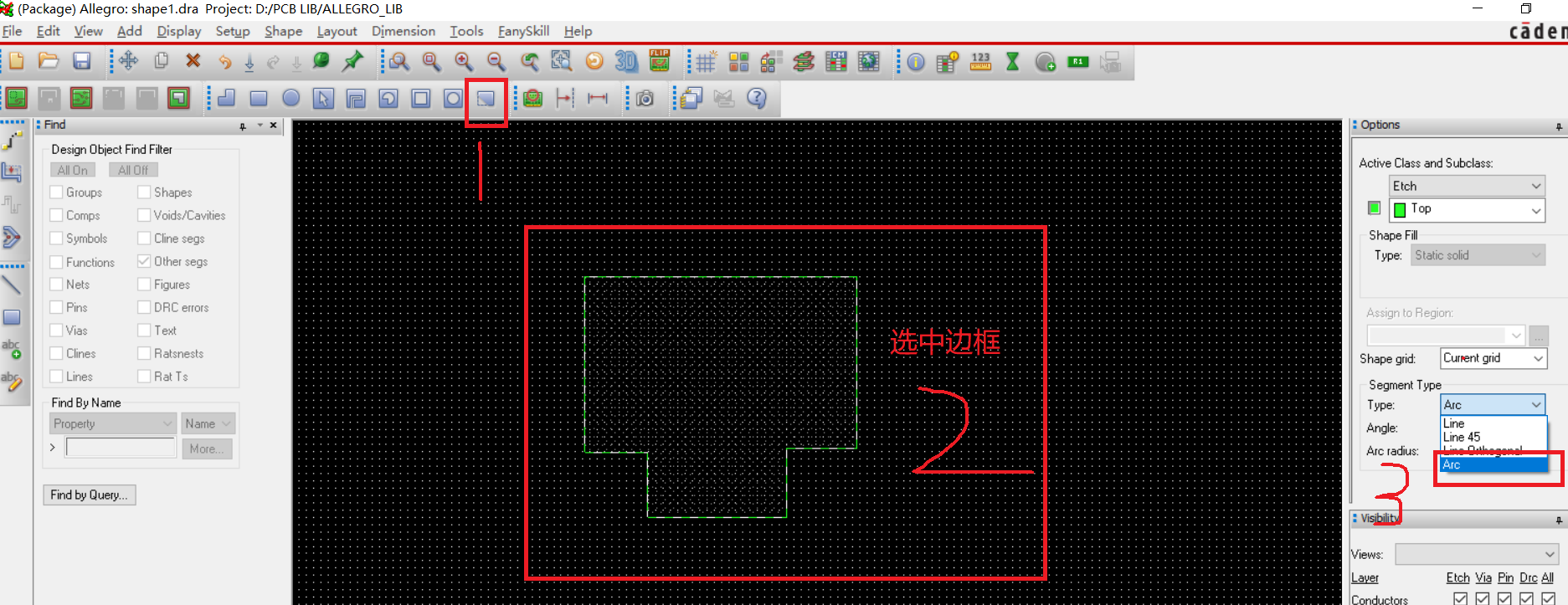This screenshot has width=1568, height=605.
Task: Click the green pushpin icon
Action: tap(353, 61)
